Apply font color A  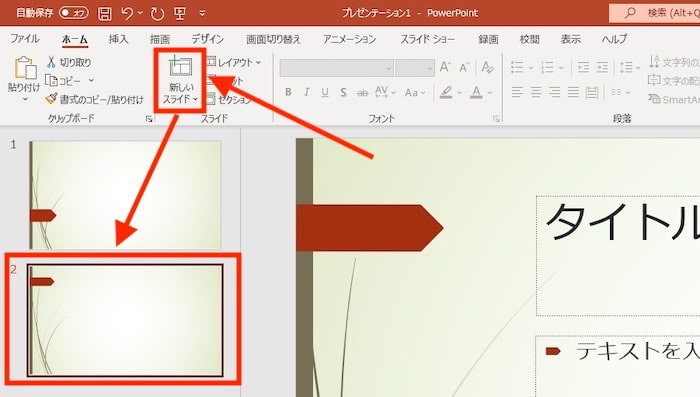click(476, 92)
